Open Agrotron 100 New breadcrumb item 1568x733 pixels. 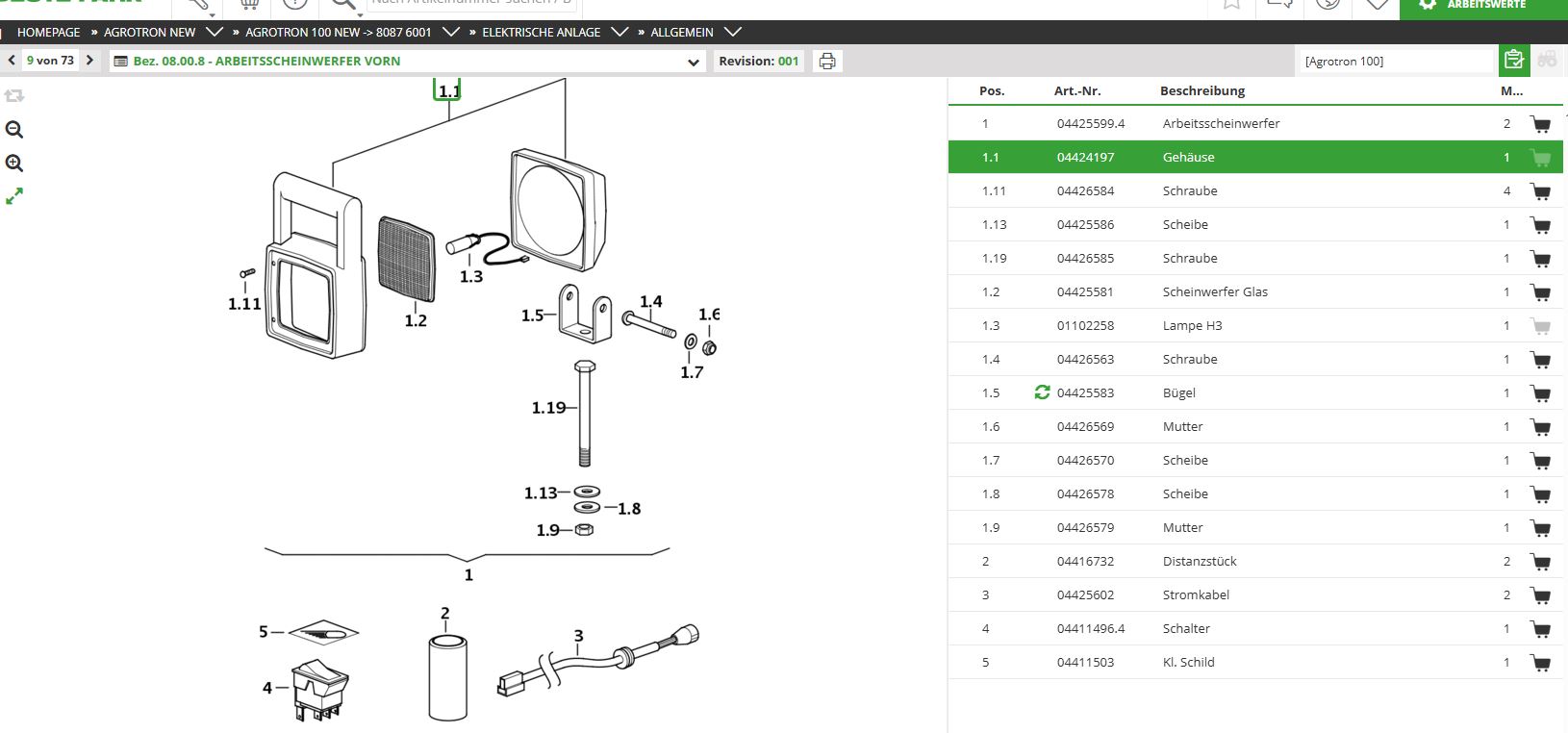[x=338, y=32]
